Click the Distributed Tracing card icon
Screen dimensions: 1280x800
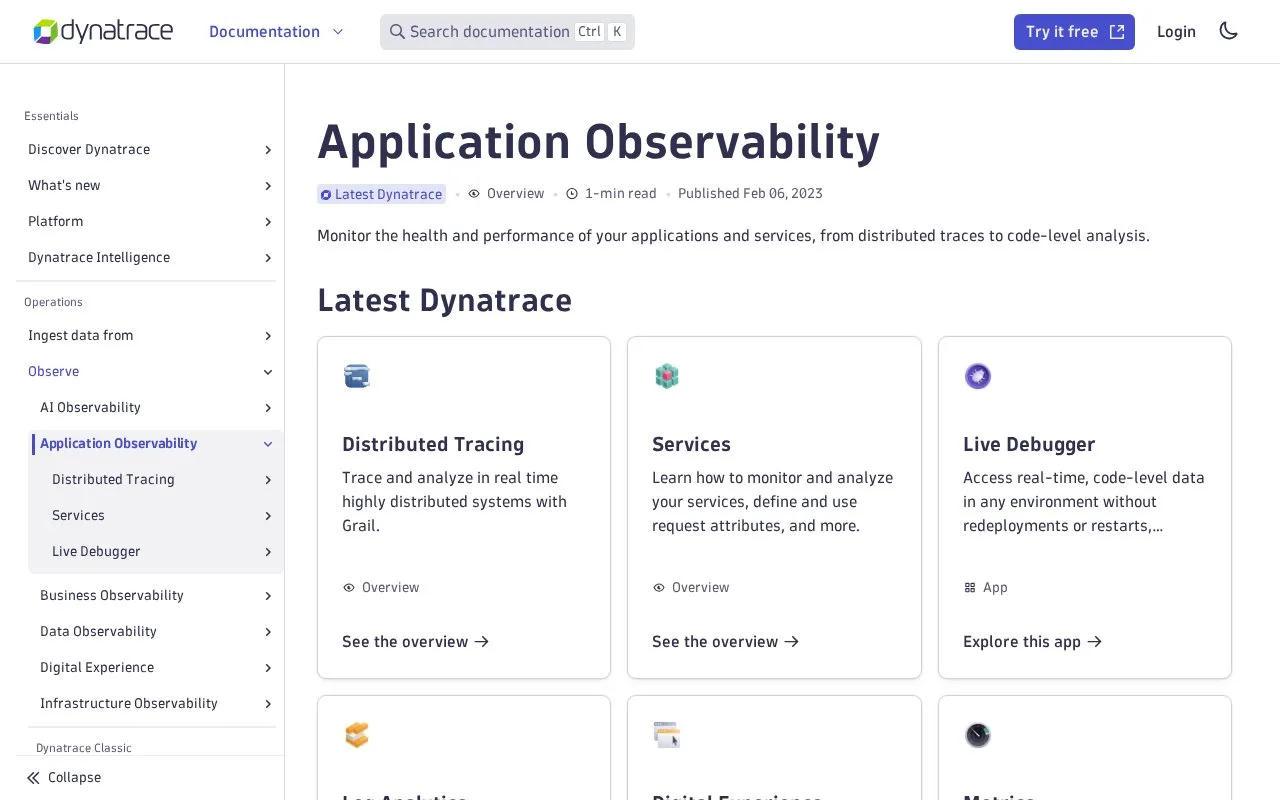pos(357,376)
